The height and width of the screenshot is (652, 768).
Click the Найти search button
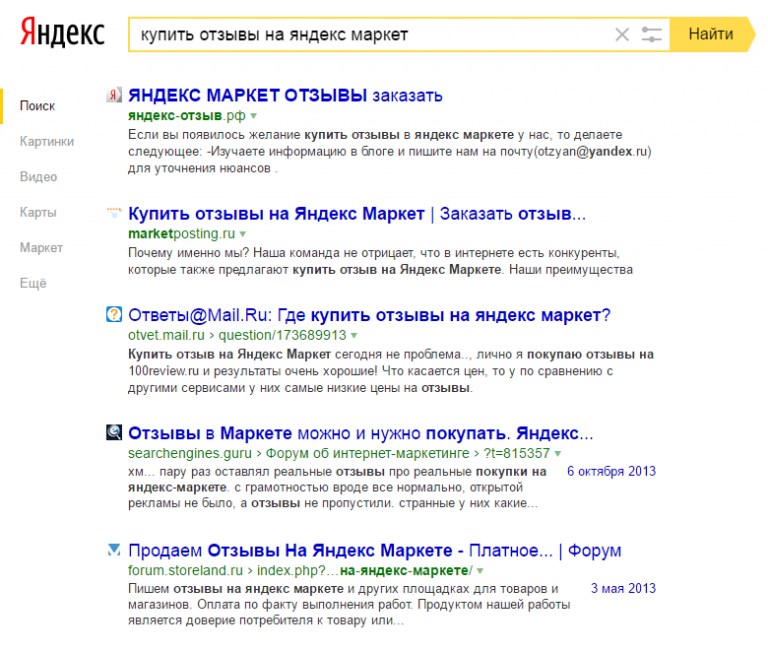[x=710, y=34]
